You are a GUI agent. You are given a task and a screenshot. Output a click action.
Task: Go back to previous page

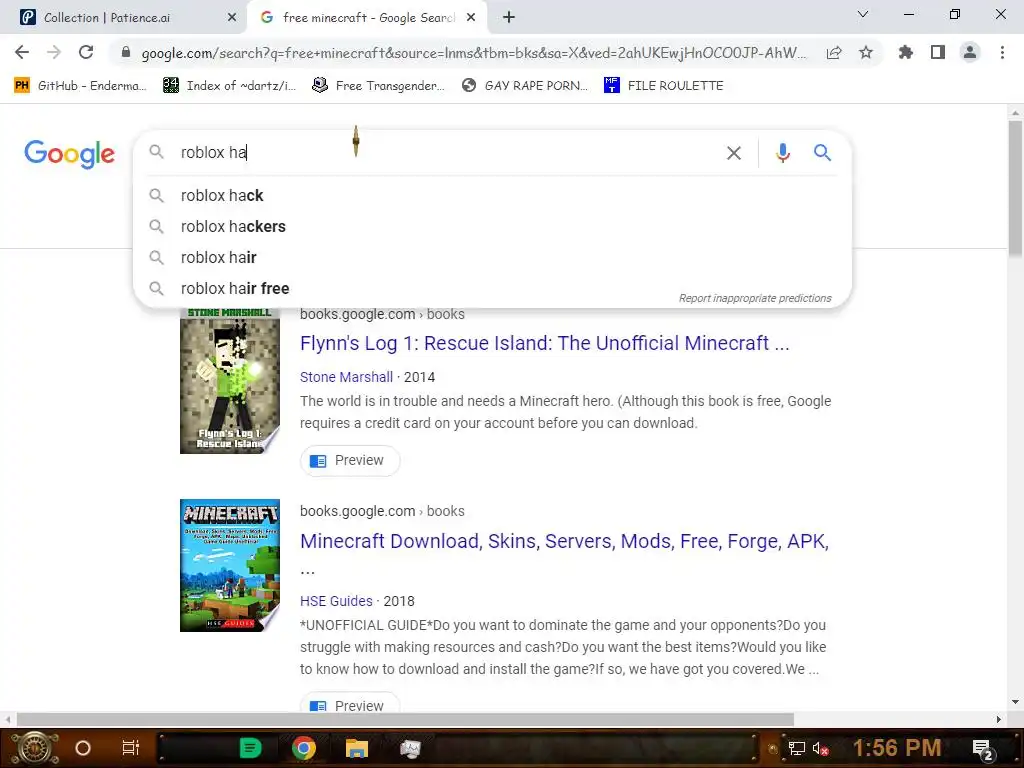[22, 52]
